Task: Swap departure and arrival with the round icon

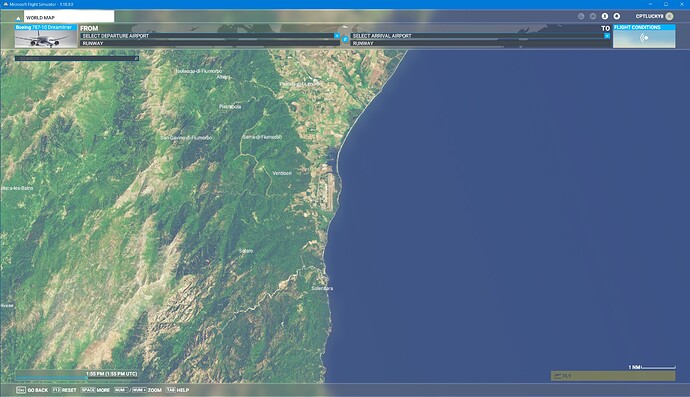Action: tap(345, 39)
